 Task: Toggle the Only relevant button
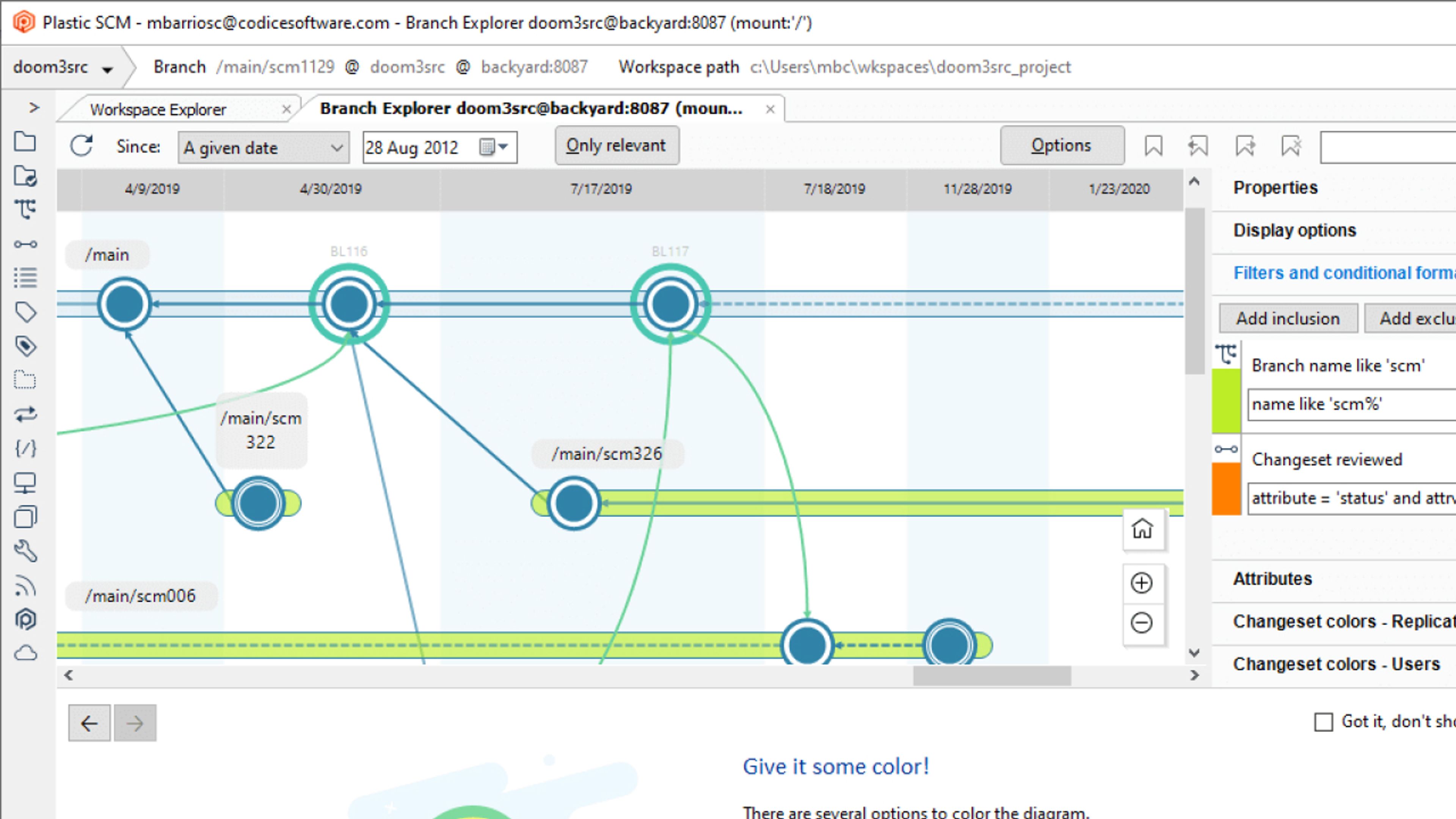click(x=617, y=146)
